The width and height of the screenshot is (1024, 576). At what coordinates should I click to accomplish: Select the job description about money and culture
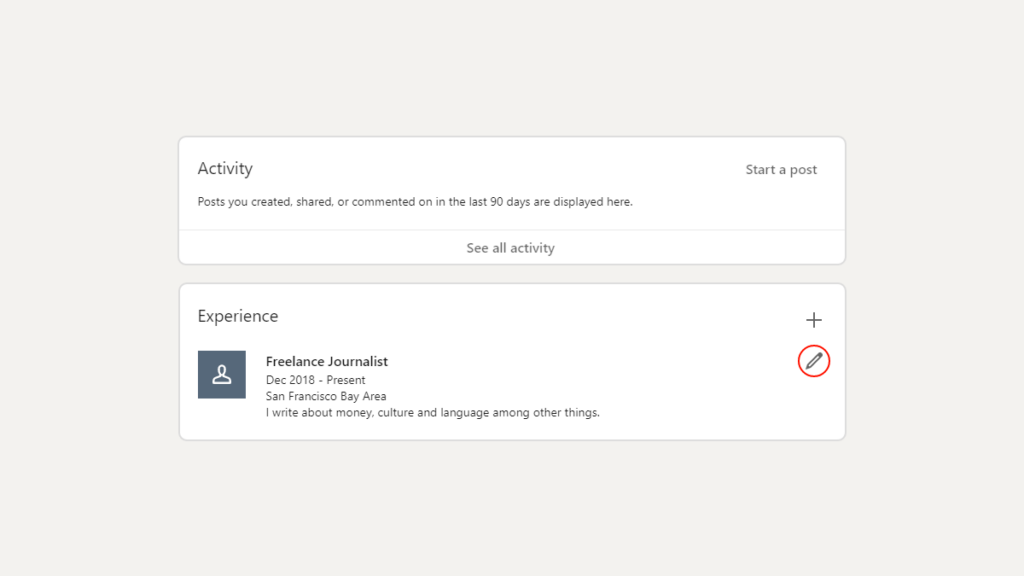(432, 413)
